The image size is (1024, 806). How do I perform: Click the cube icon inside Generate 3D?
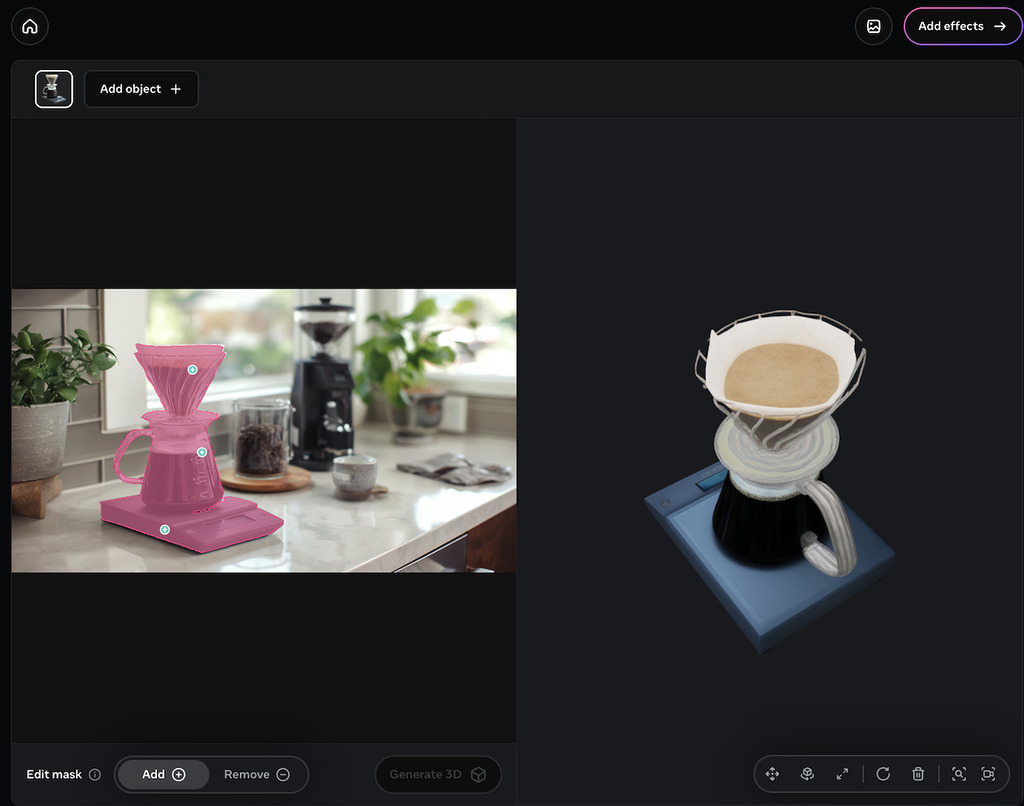point(478,774)
